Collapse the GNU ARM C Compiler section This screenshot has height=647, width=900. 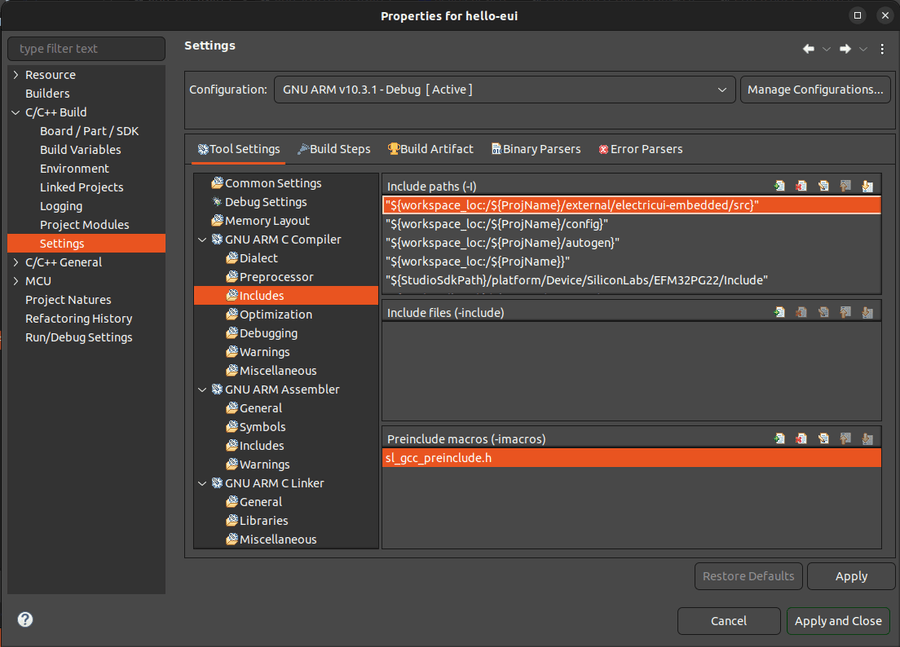point(202,239)
